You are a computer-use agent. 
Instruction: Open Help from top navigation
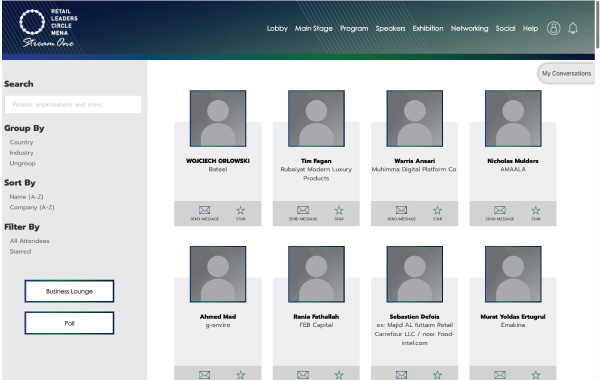pyautogui.click(x=530, y=29)
